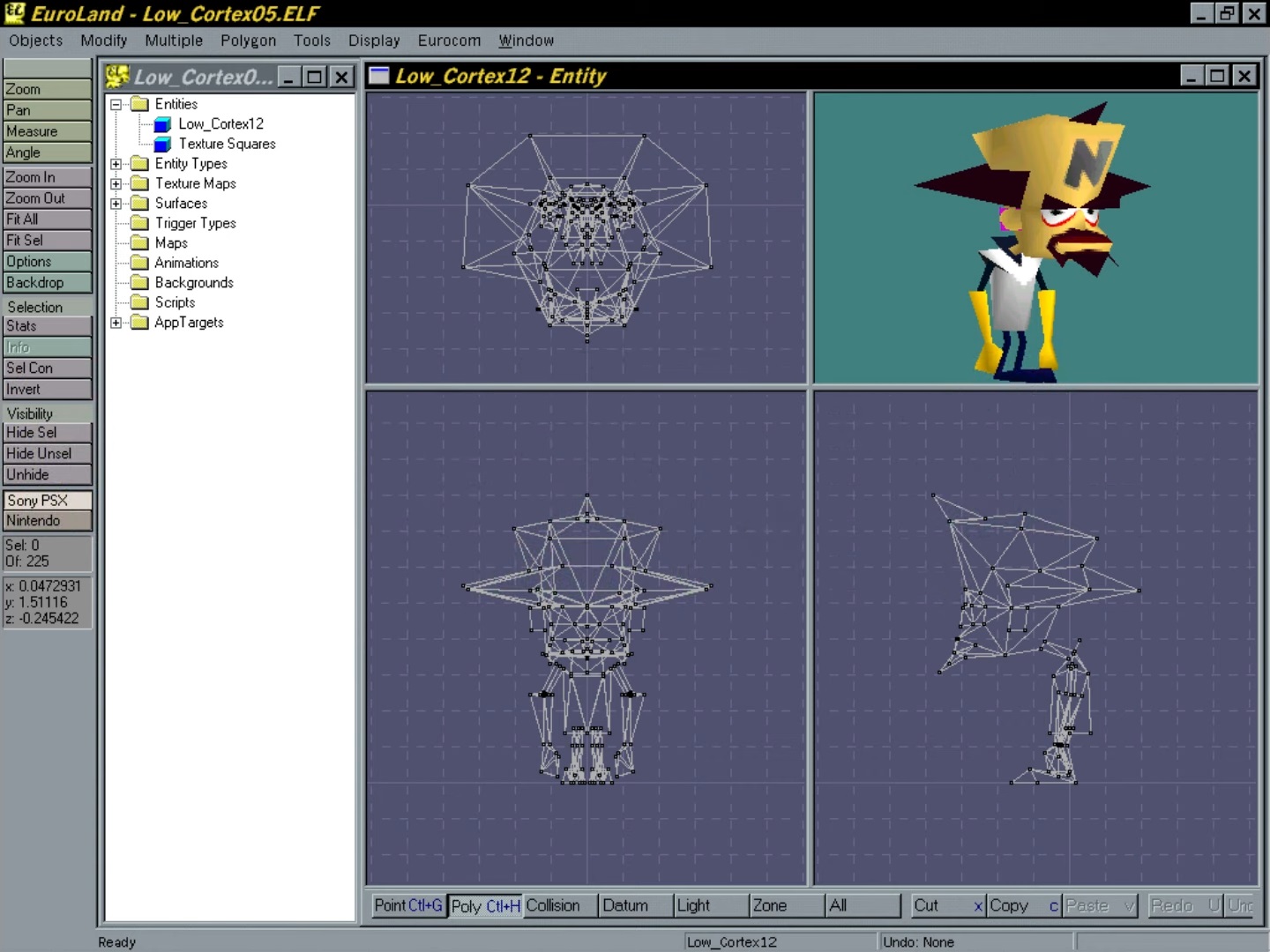Viewport: 1270px width, 952px height.
Task: Click the Fit All button
Action: 48,219
